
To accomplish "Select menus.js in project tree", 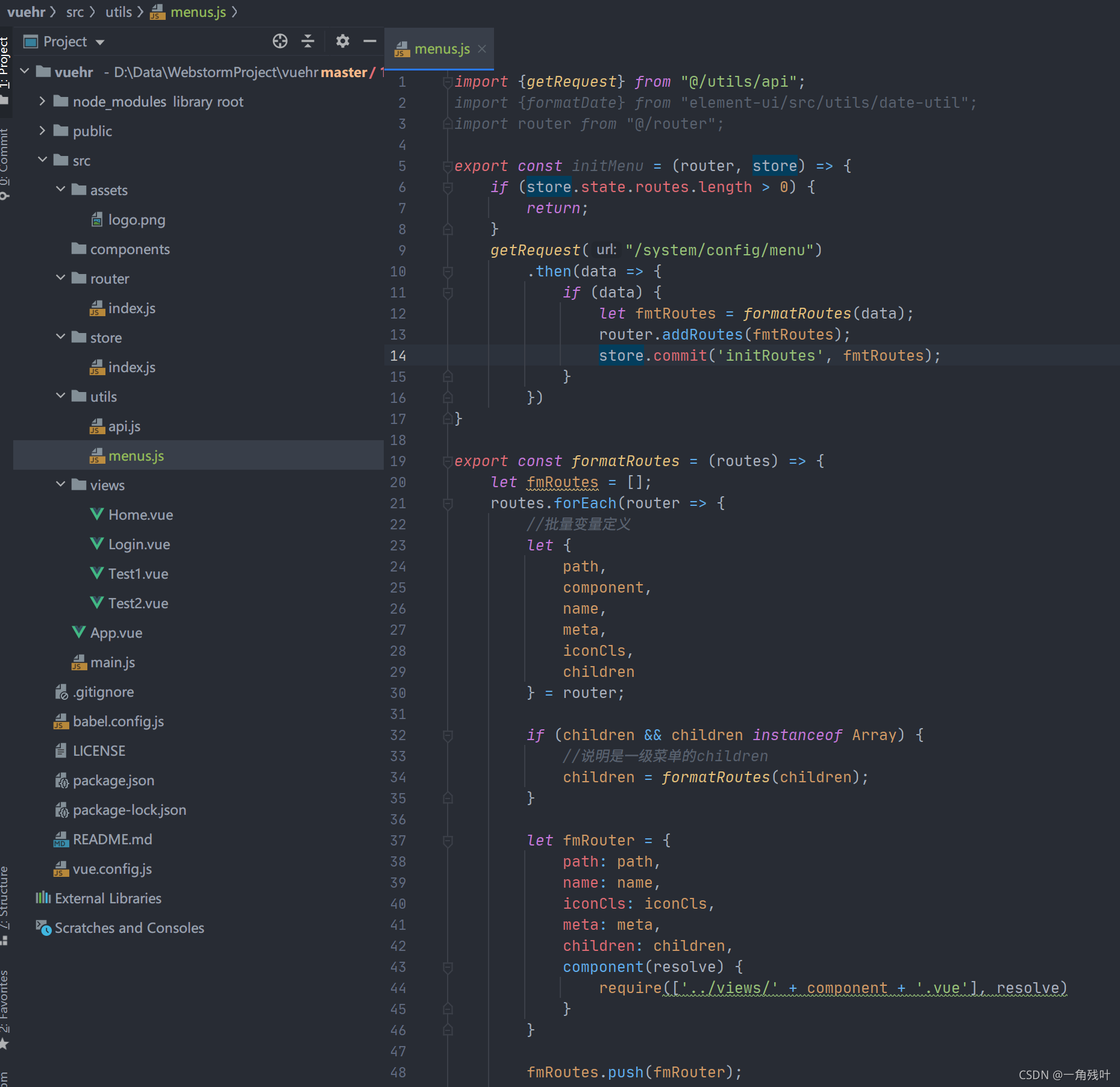I will pyautogui.click(x=198, y=456).
